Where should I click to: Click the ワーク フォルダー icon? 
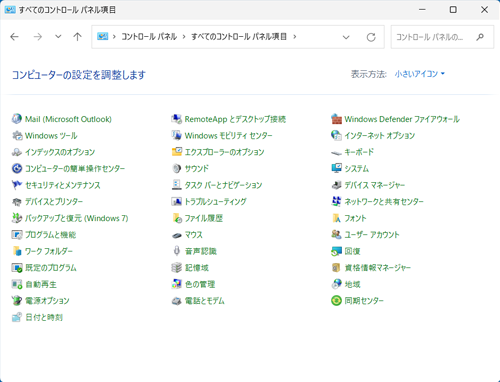tap(17, 251)
